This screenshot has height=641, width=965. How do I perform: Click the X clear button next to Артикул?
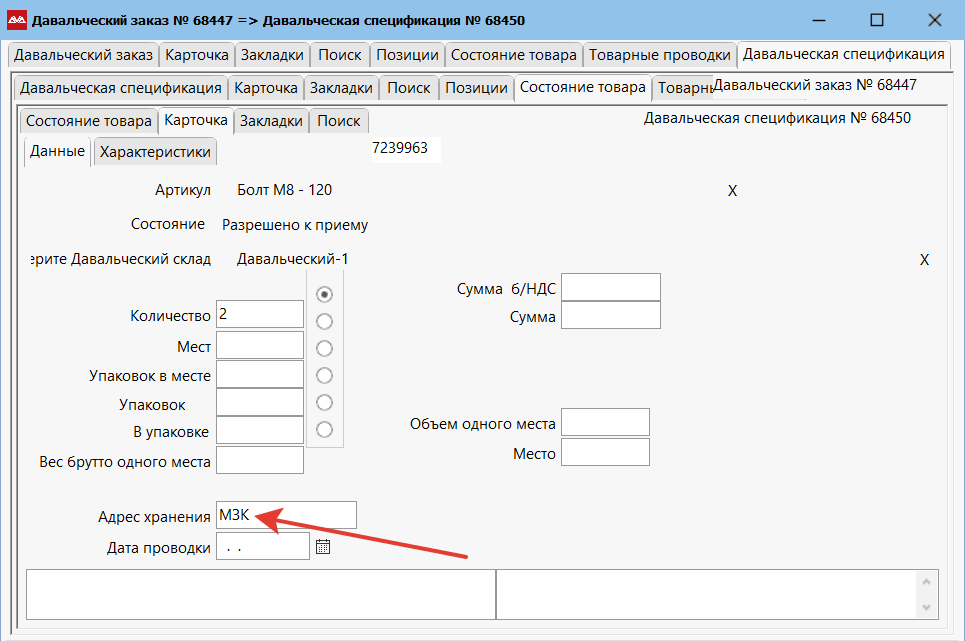[732, 191]
